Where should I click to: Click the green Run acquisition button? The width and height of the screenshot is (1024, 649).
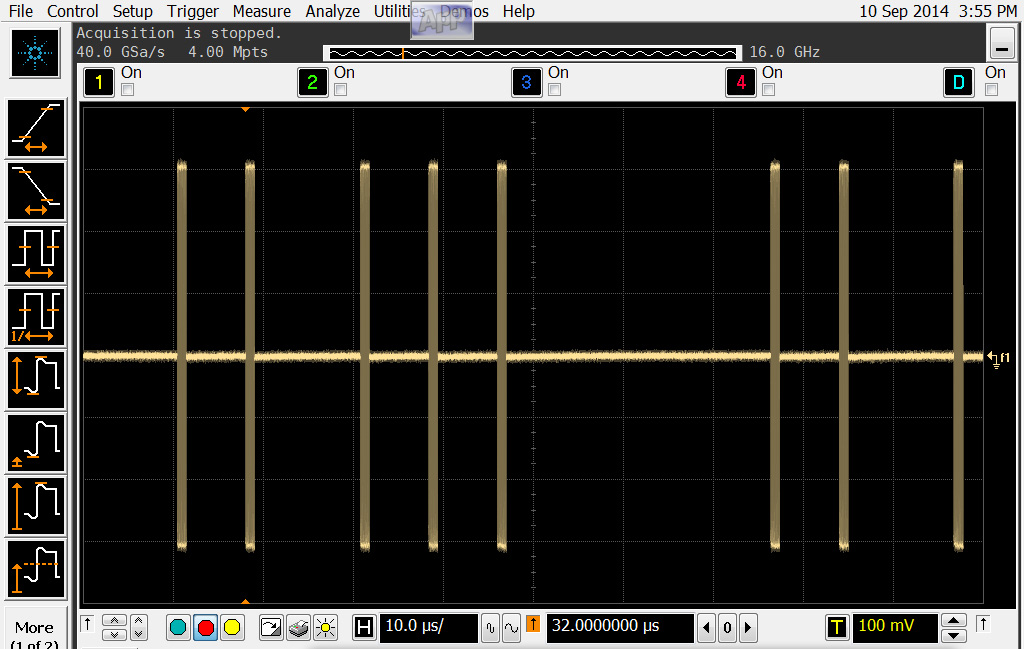coord(178,628)
